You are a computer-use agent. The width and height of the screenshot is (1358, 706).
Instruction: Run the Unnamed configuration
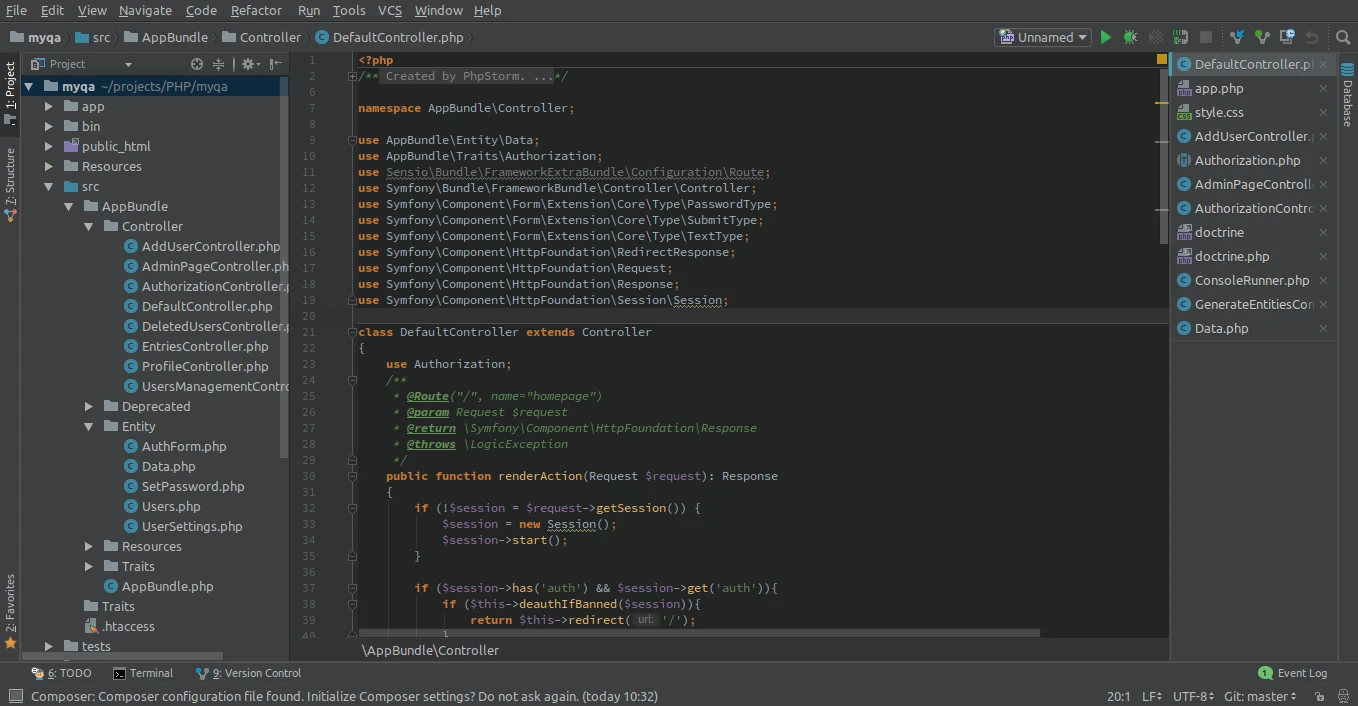[1105, 36]
